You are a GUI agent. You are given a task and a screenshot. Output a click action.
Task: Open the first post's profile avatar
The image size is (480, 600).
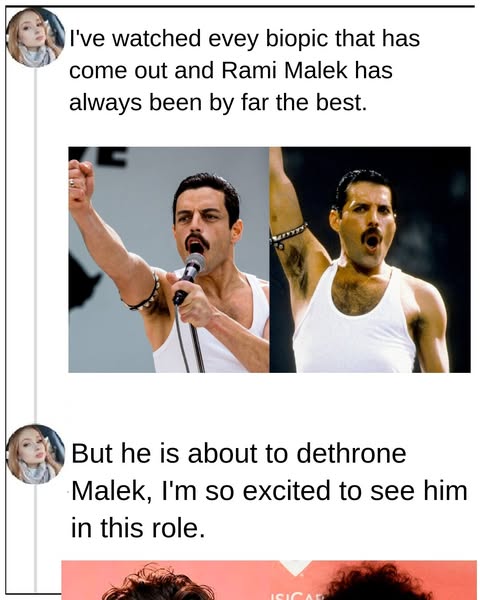point(36,38)
